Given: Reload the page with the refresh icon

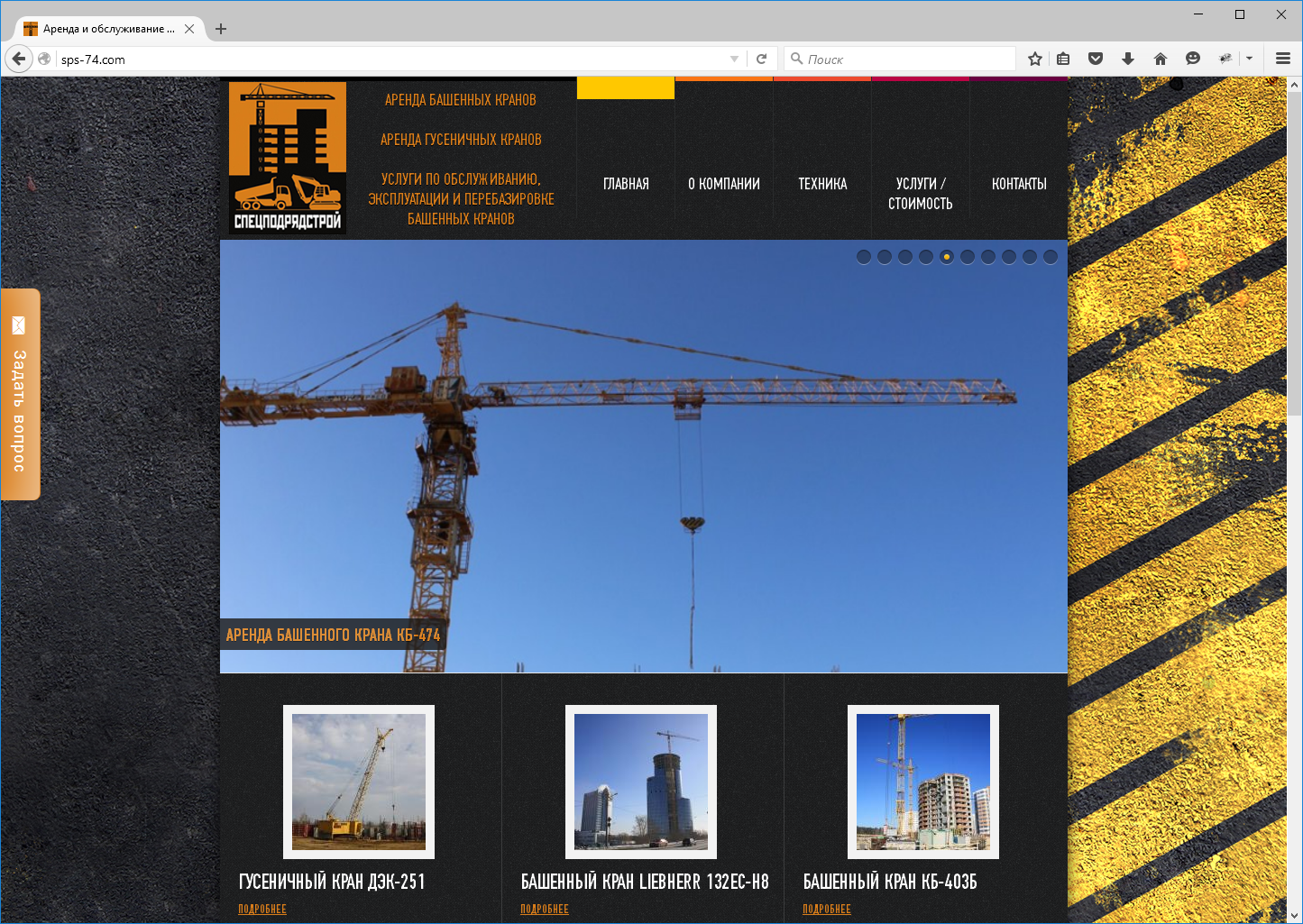Looking at the screenshot, I should (761, 59).
